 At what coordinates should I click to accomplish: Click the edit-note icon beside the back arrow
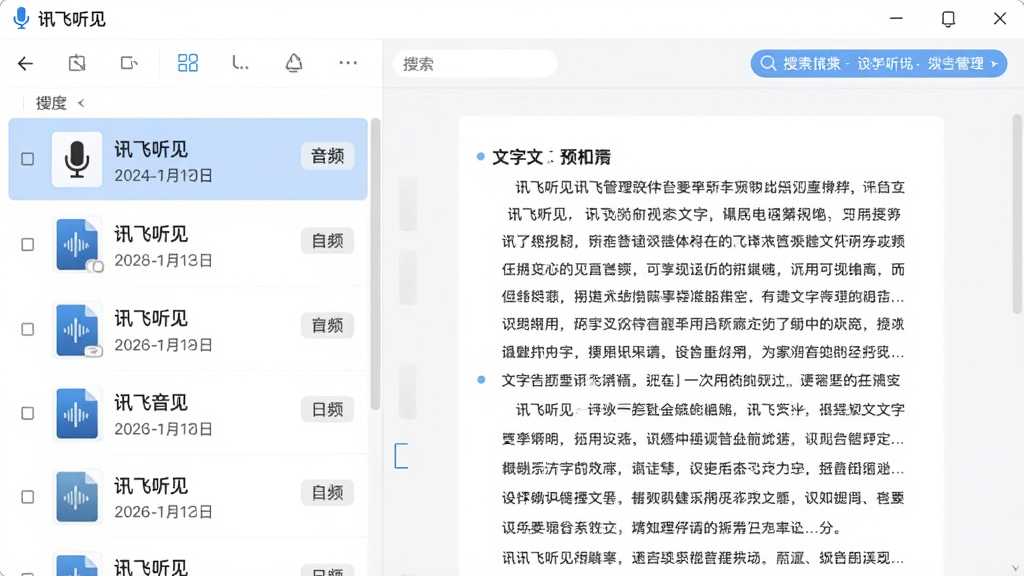[77, 63]
